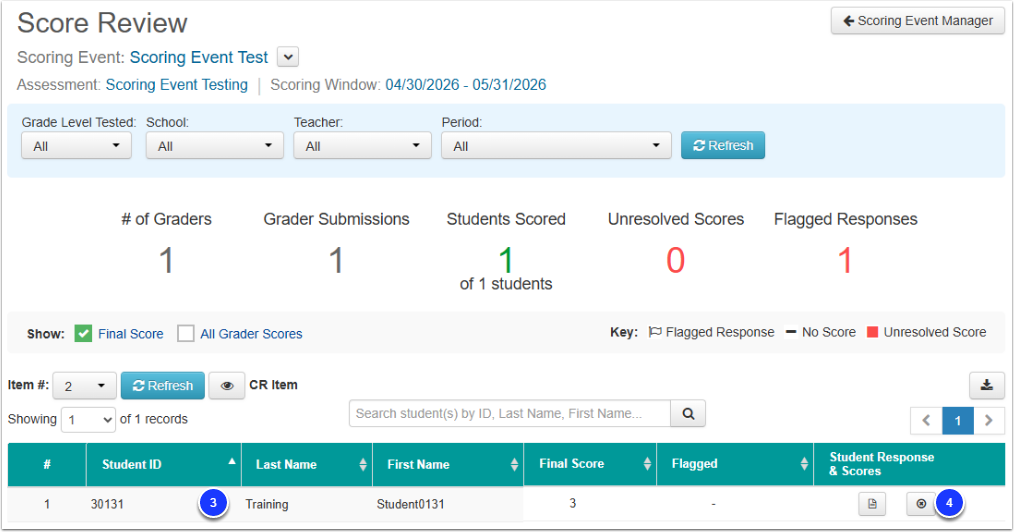1014x532 pixels.
Task: Click the Flagged Responses count
Action: click(845, 261)
